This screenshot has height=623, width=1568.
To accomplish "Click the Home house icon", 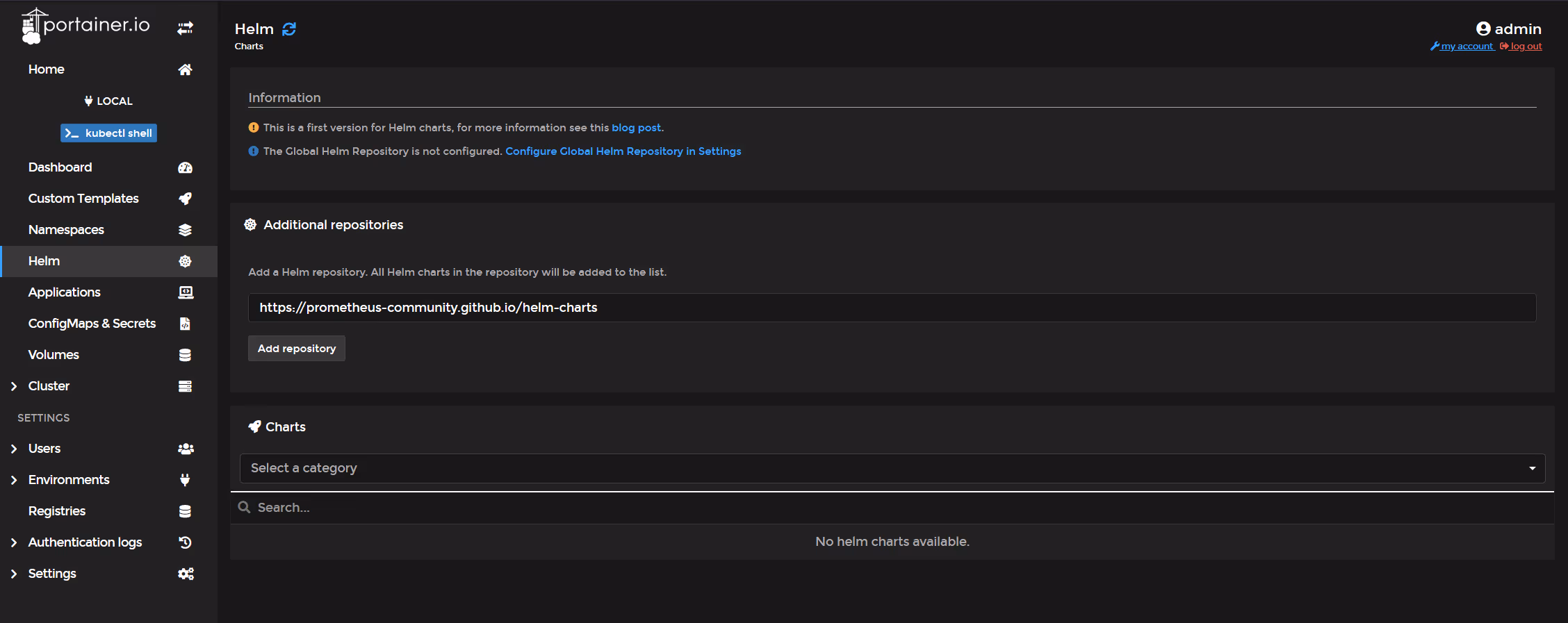I will click(185, 69).
